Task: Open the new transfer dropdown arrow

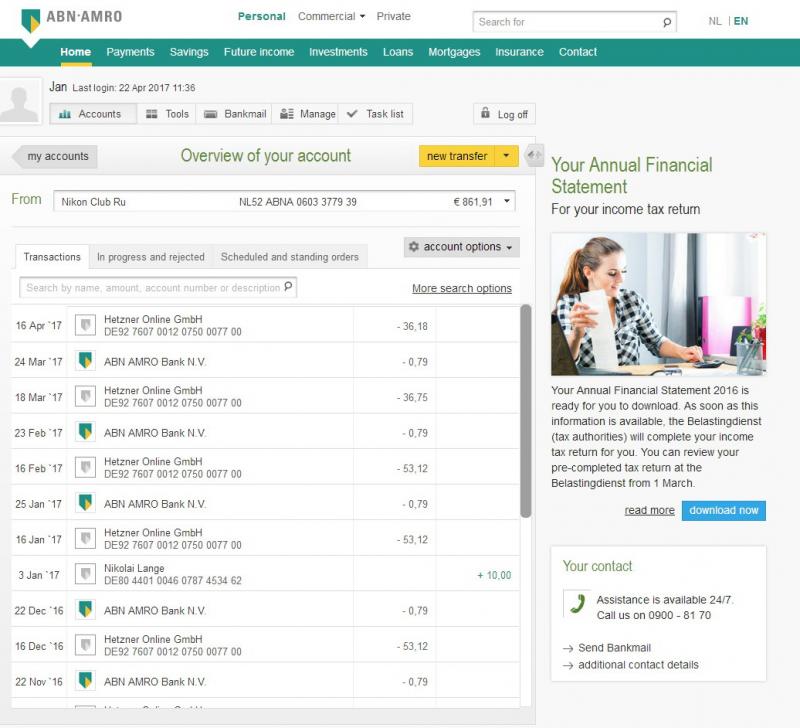Action: coord(506,156)
